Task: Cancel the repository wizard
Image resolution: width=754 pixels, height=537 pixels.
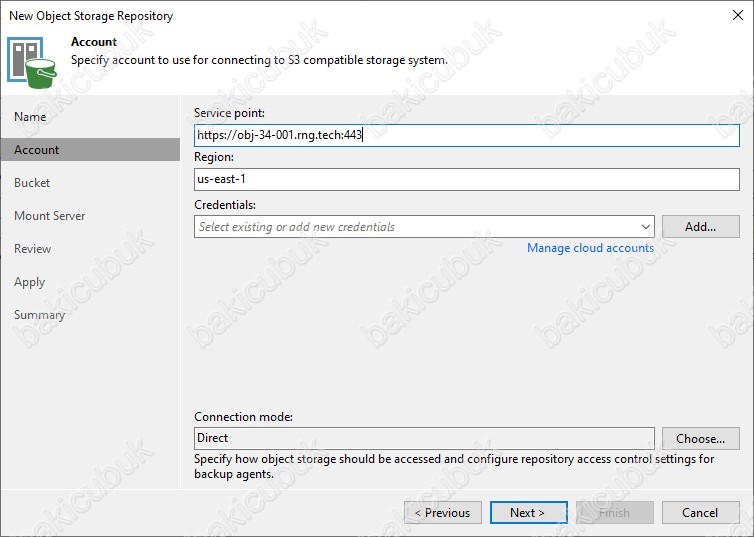Action: tap(701, 513)
